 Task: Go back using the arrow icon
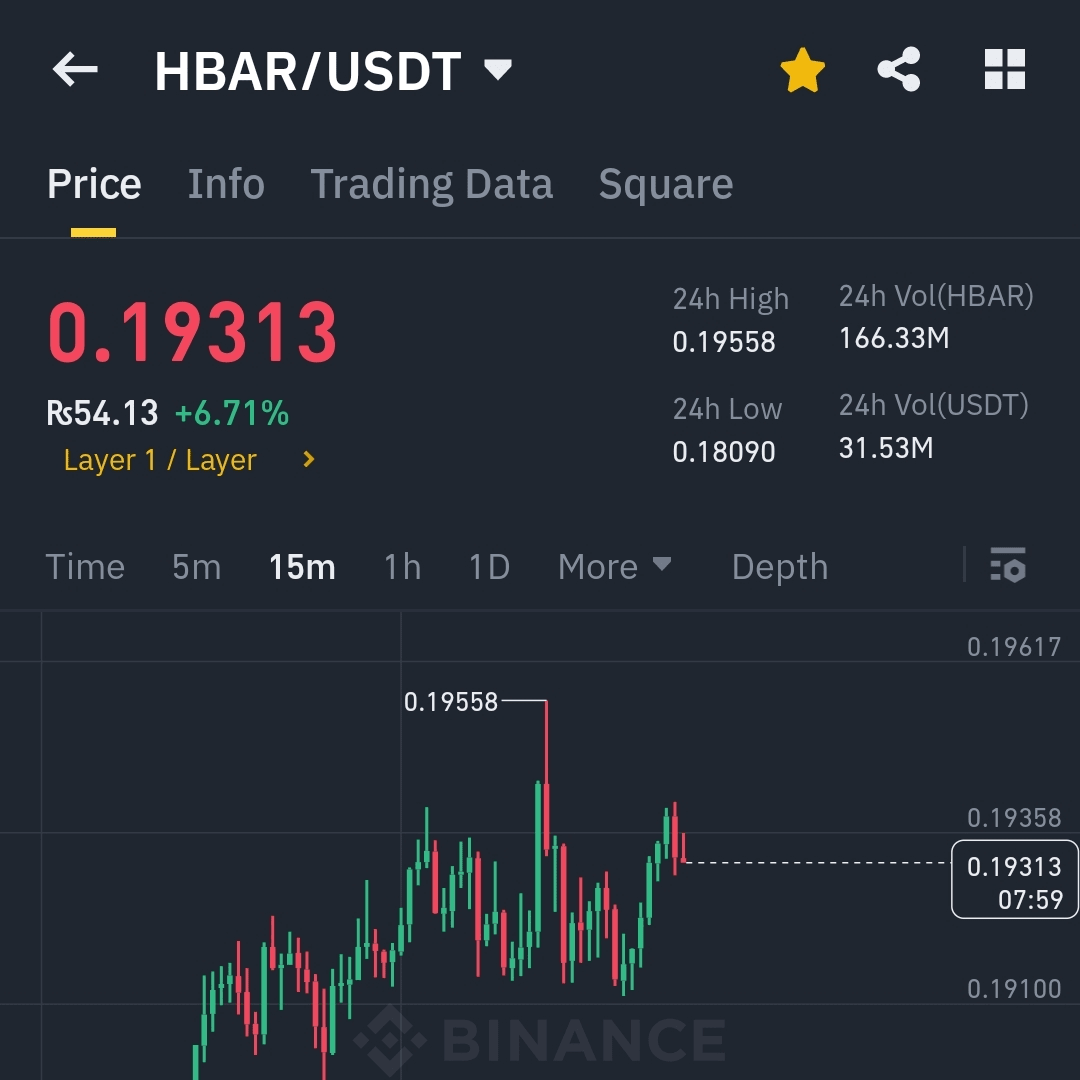(75, 70)
